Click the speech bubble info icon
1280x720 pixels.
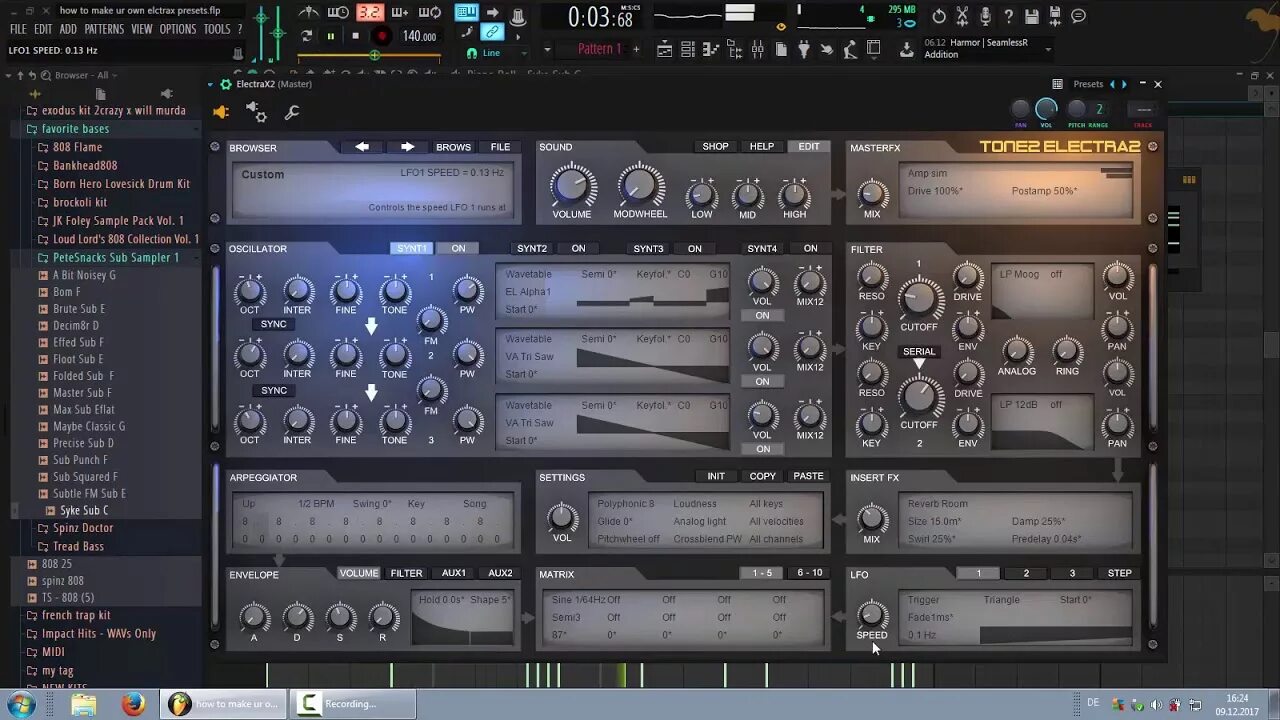(x=1078, y=16)
